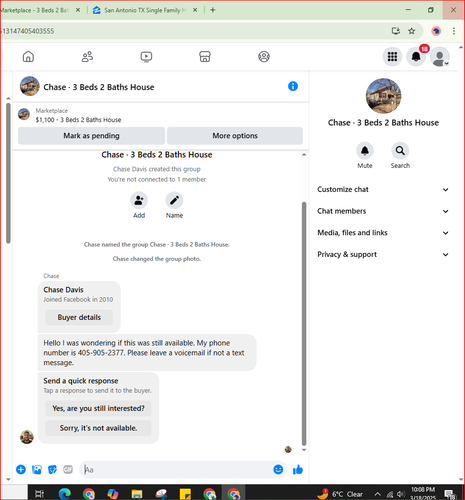Open Microsoft Edge from the taskbar
The image size is (465, 500).
click(x=65, y=494)
